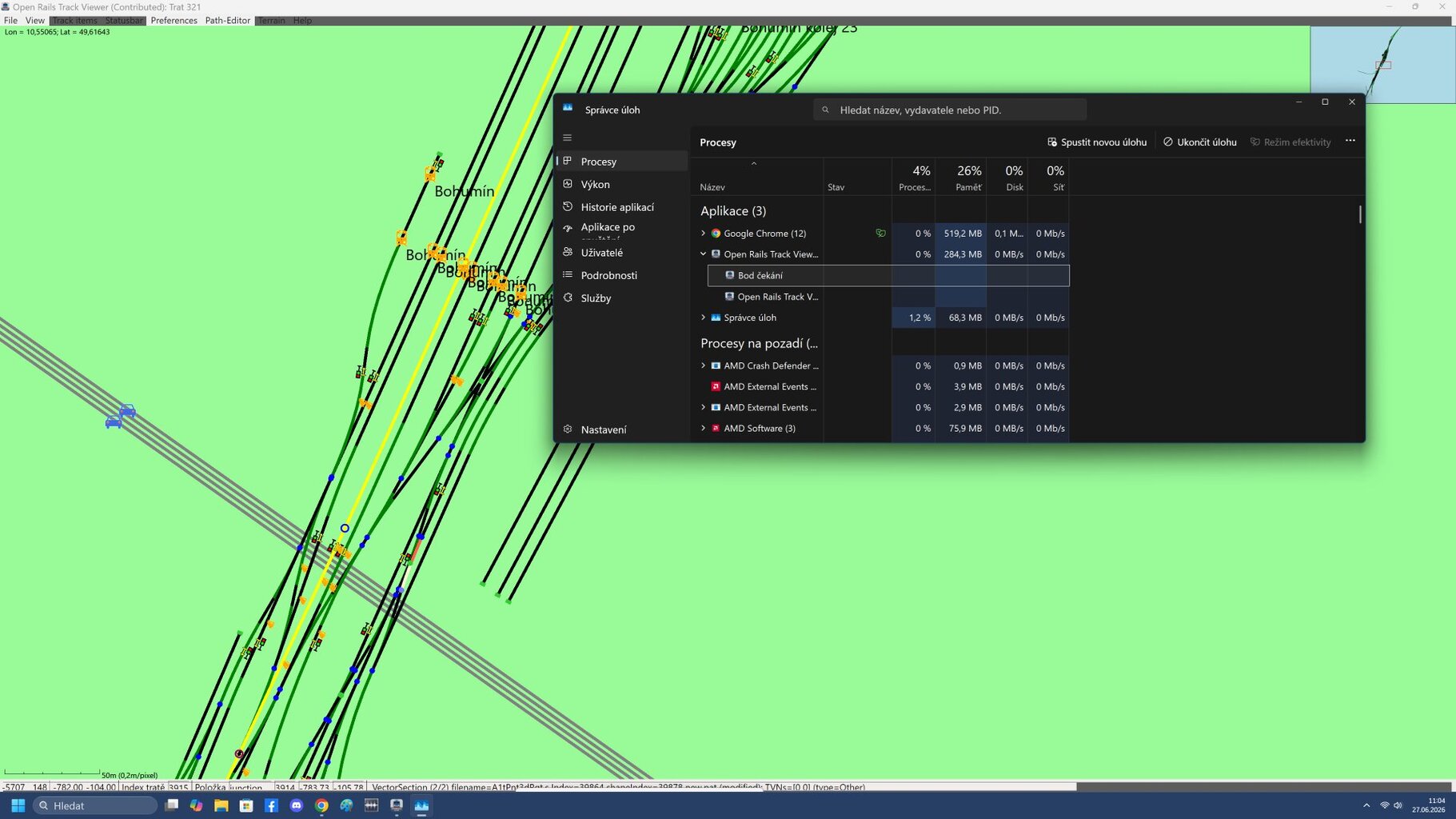Click the Bohumín station label on map
The image size is (1456, 819).
[465, 191]
